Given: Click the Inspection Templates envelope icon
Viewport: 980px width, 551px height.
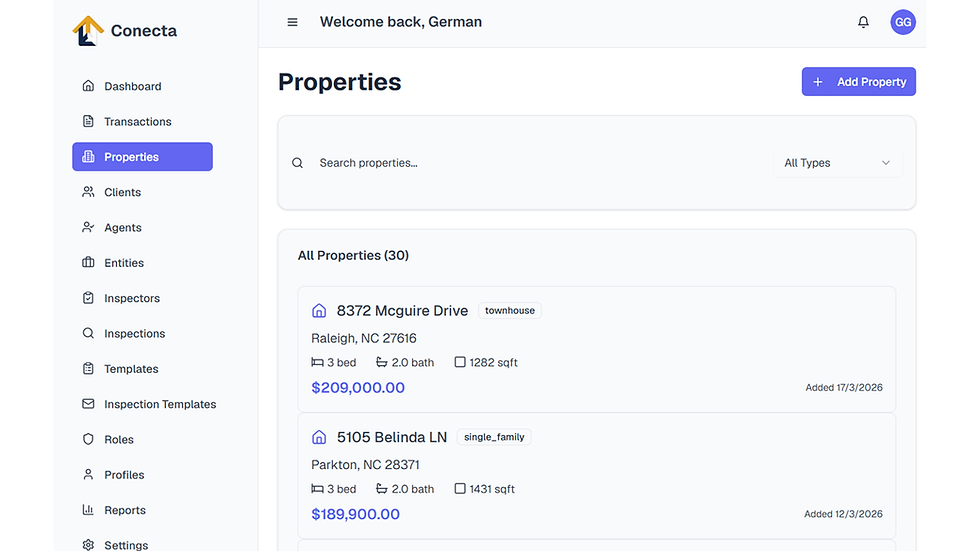Looking at the screenshot, I should point(88,404).
